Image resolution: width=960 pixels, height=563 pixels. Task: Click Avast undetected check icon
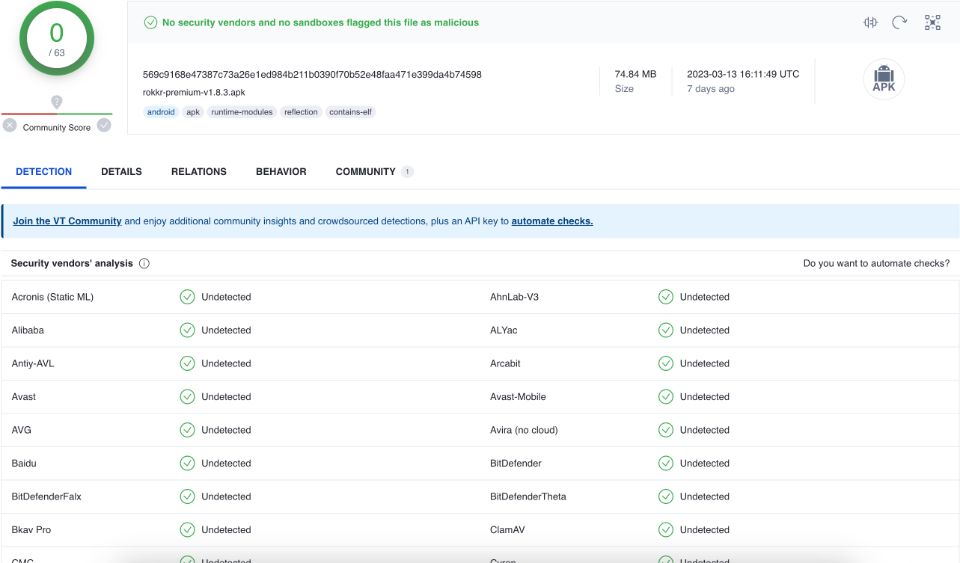[x=187, y=397]
